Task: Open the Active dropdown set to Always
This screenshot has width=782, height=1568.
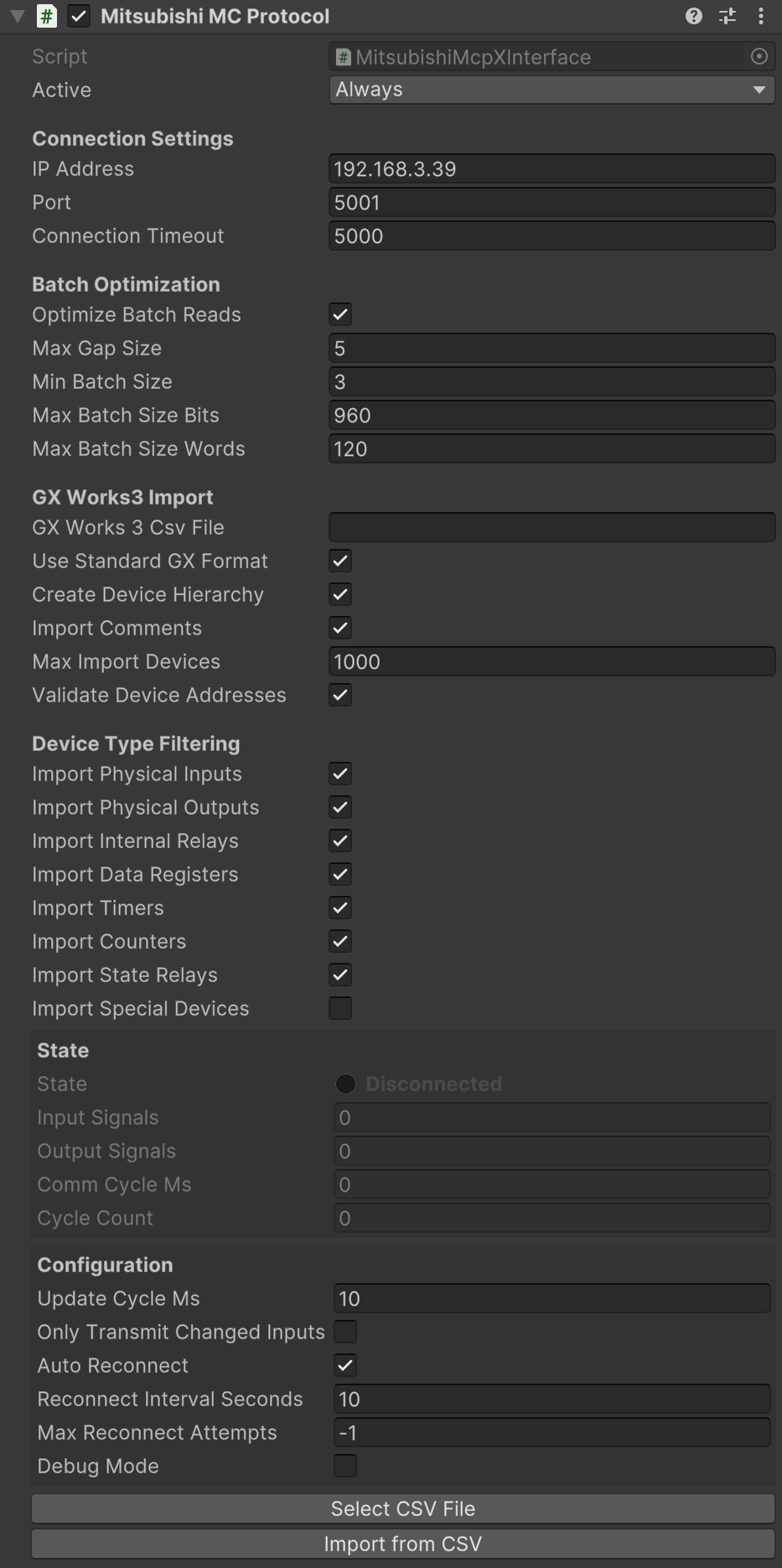Action: point(552,90)
